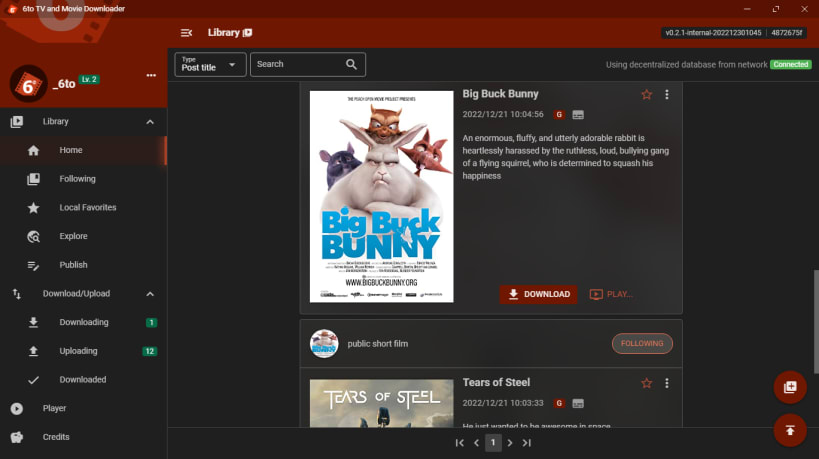
Task: Click the add-to-library floating button
Action: (x=790, y=387)
